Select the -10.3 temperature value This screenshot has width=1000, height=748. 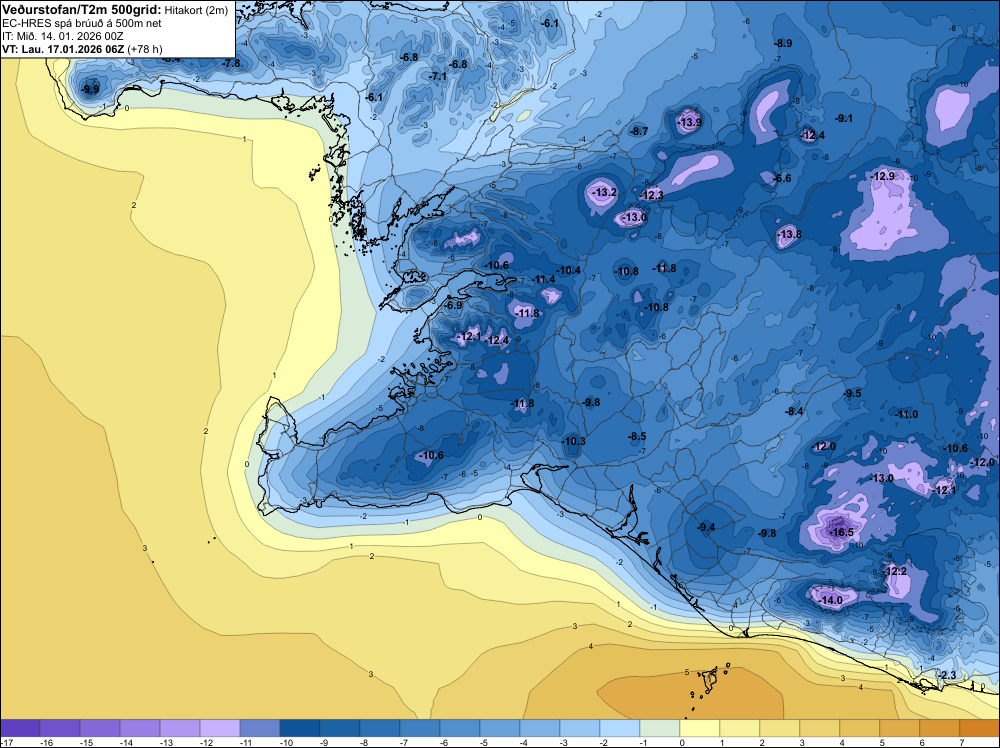click(573, 441)
